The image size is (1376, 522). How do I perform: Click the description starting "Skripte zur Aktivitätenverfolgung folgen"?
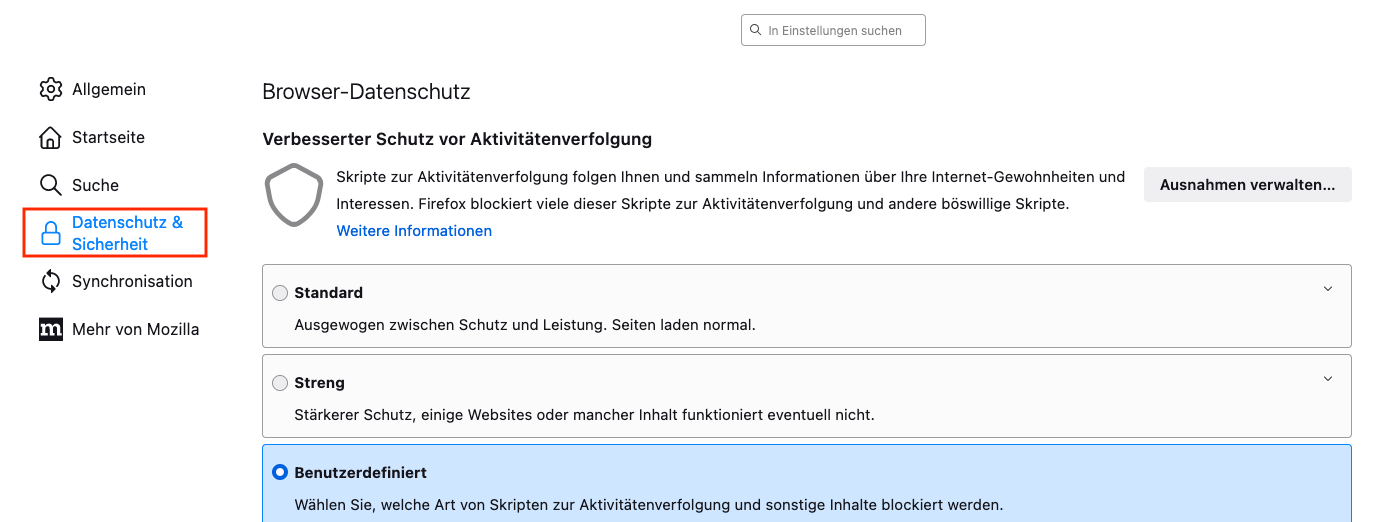[731, 190]
